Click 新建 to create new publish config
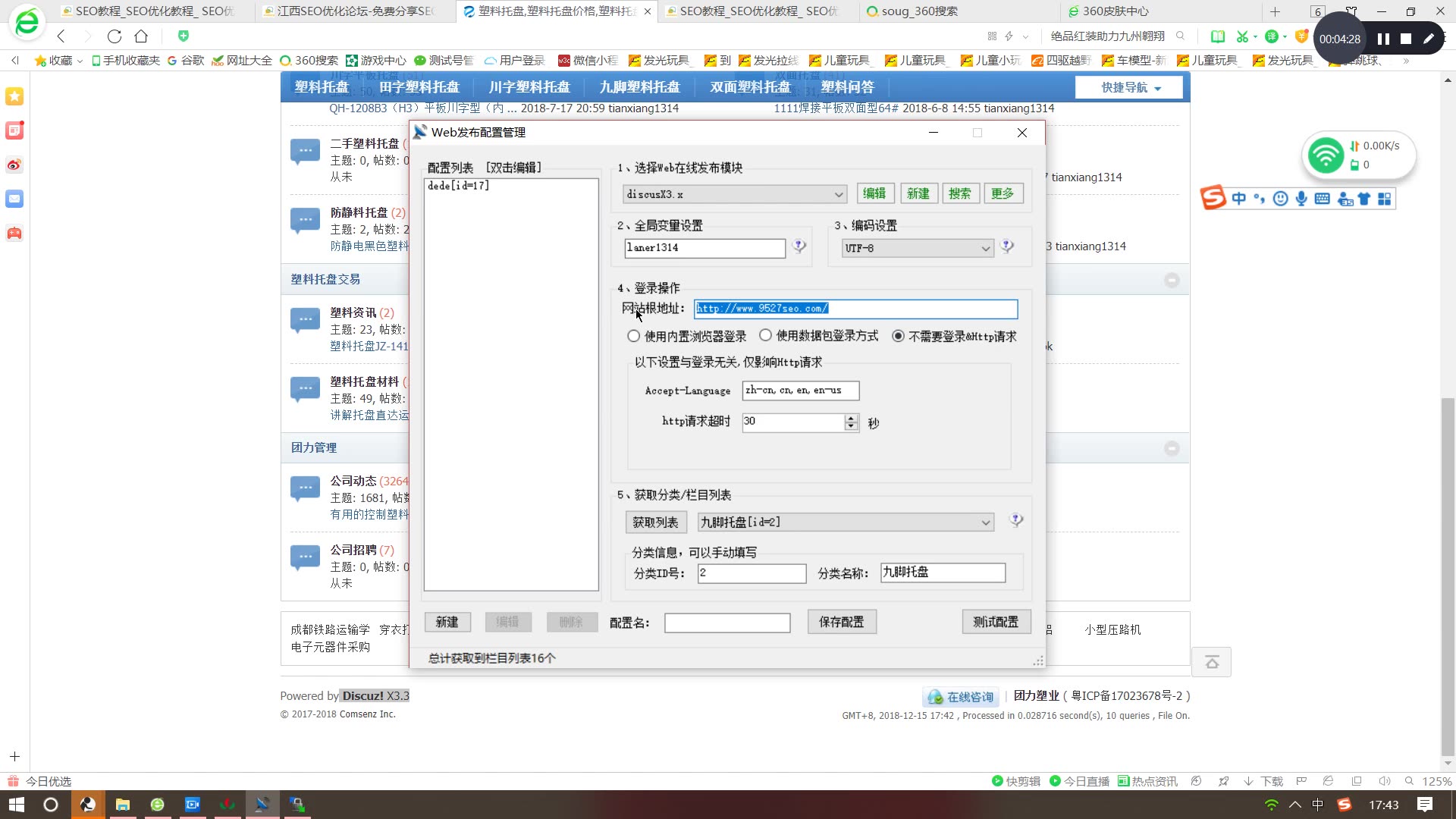The image size is (1456, 819). pos(448,622)
